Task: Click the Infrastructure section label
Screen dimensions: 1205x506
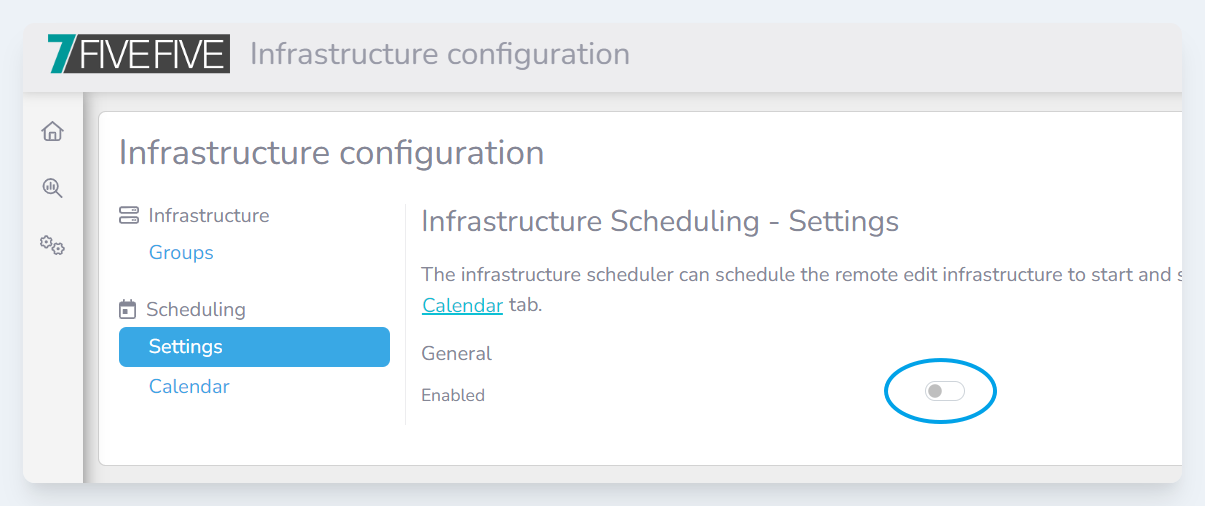Action: coord(208,215)
